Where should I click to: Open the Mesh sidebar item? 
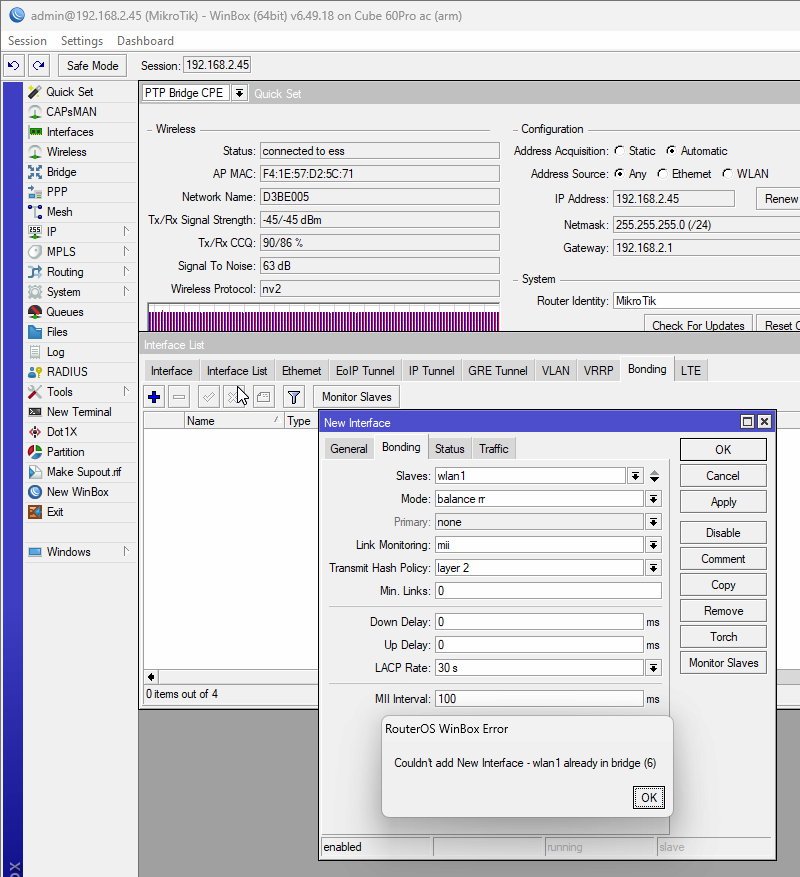pyautogui.click(x=59, y=212)
